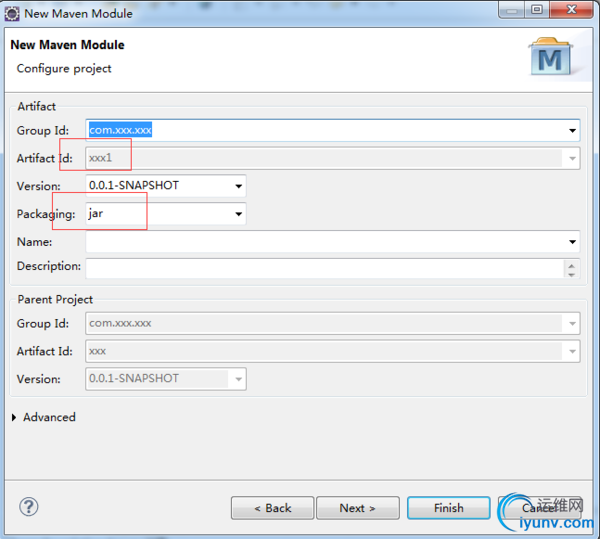
Task: Open the Version dropdown under Artifact
Action: click(238, 186)
